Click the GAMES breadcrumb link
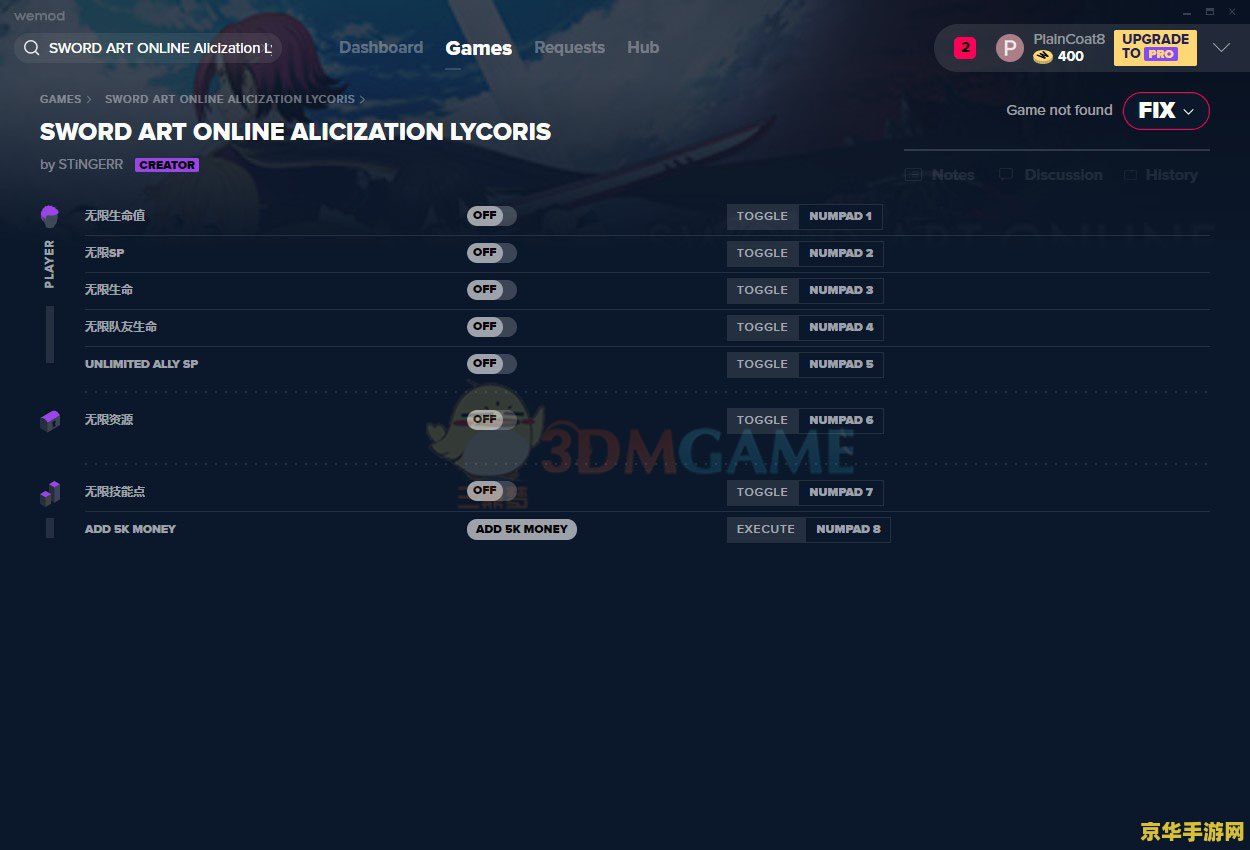The height and width of the screenshot is (850, 1250). (61, 100)
